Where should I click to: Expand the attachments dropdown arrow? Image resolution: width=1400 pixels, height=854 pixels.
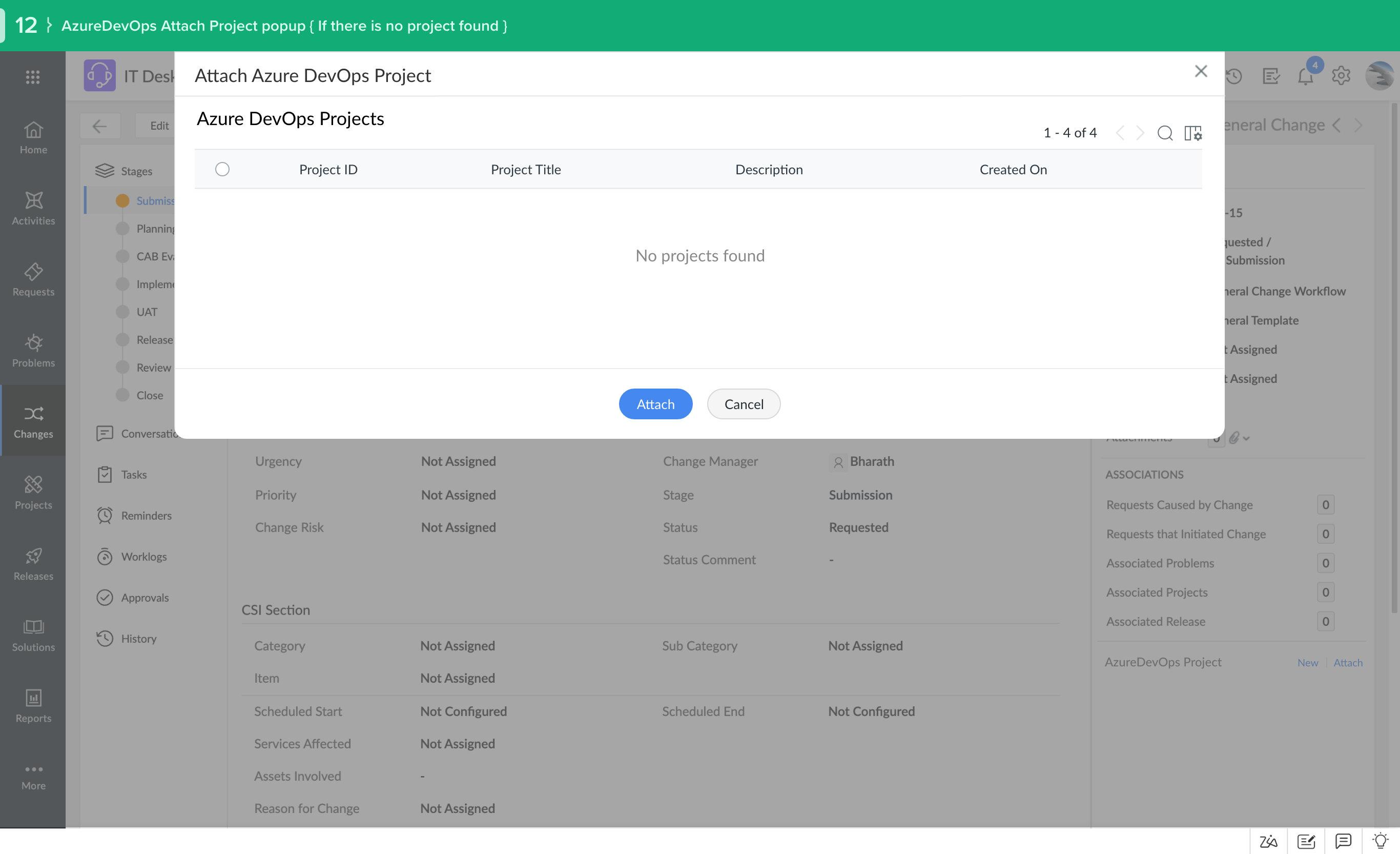coord(1247,438)
